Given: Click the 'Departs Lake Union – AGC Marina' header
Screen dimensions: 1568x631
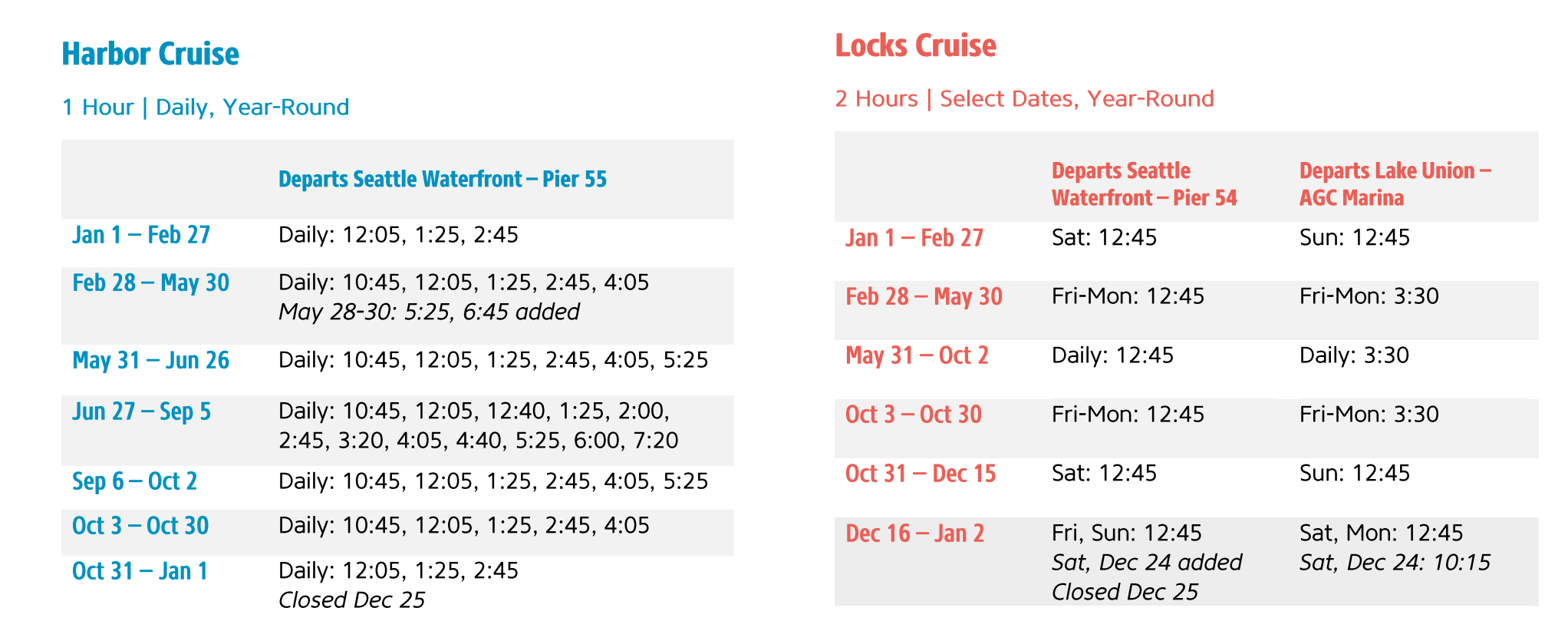Looking at the screenshot, I should 1394,184.
